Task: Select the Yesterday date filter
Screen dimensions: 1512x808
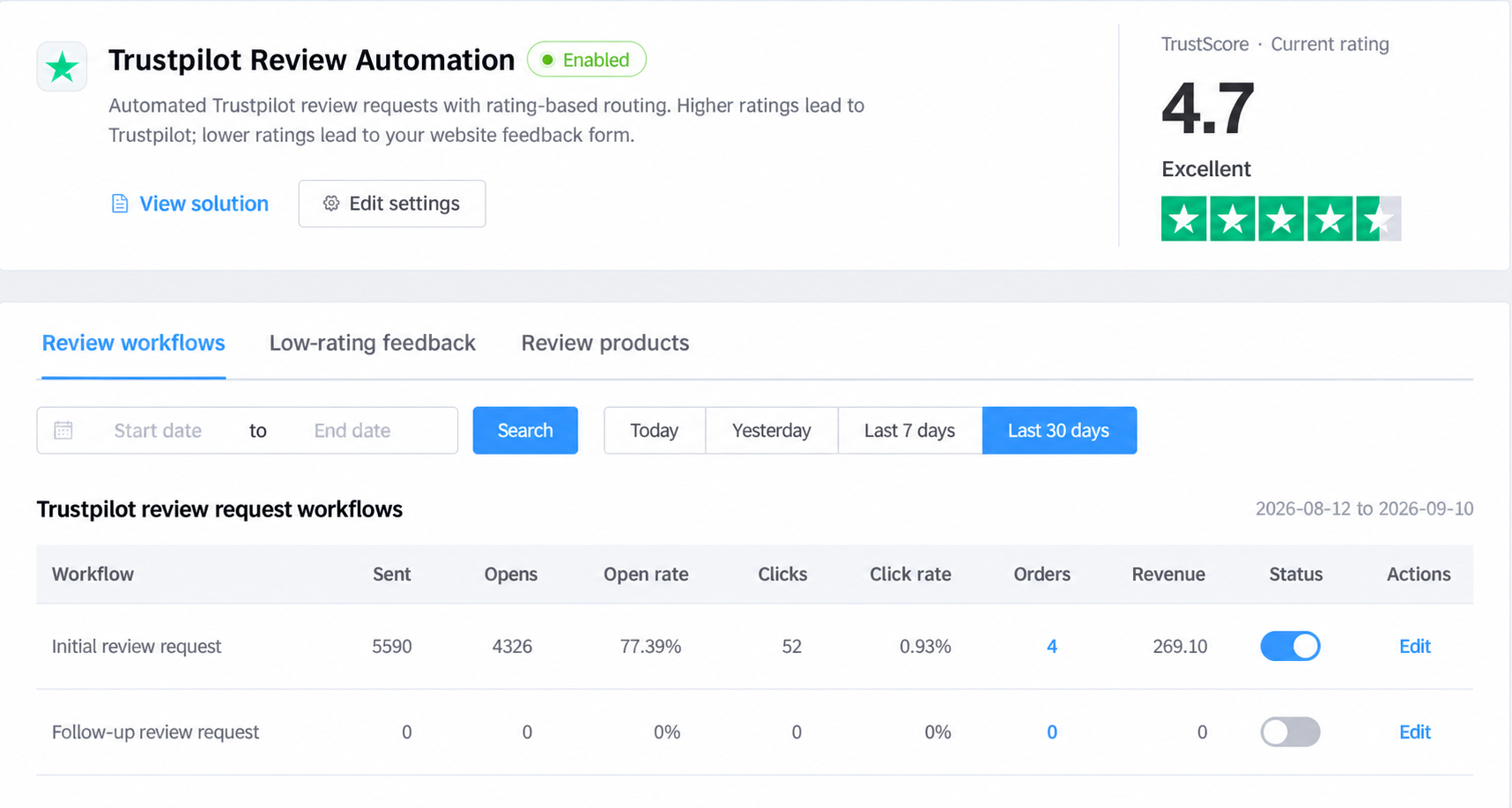Action: click(772, 430)
